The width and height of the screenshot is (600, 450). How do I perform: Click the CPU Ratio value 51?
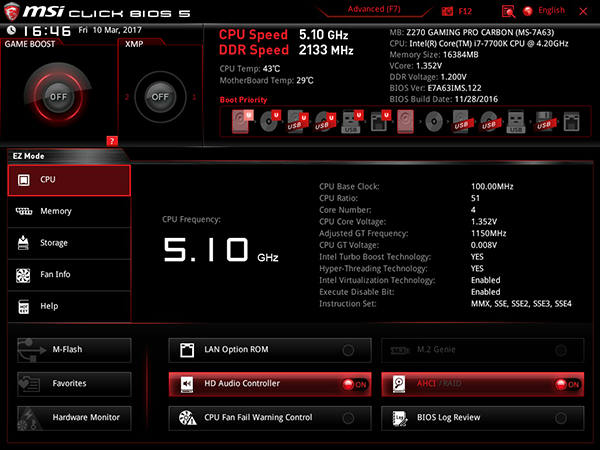coord(475,198)
